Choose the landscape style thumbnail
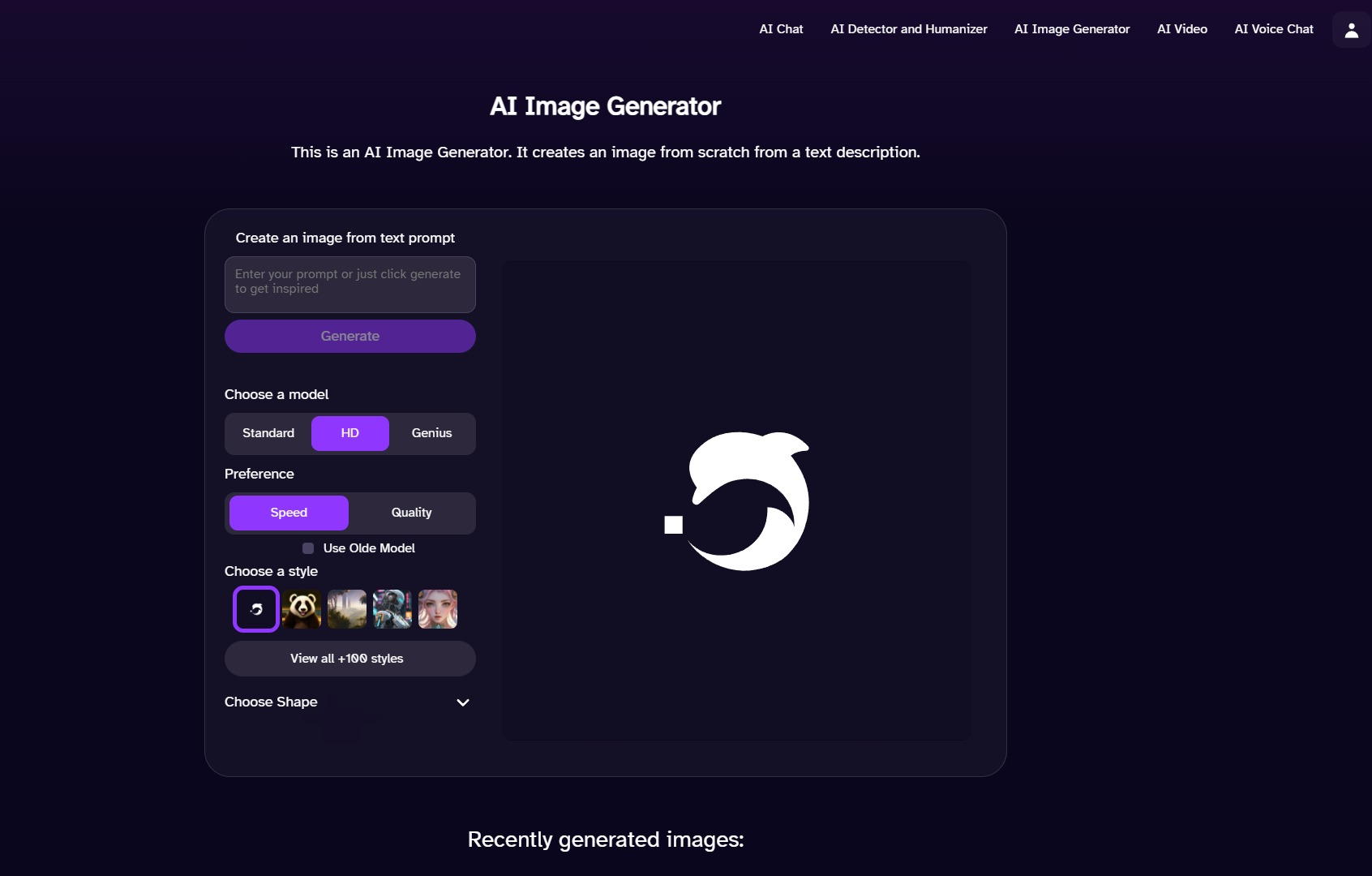This screenshot has height=876, width=1372. (x=346, y=609)
